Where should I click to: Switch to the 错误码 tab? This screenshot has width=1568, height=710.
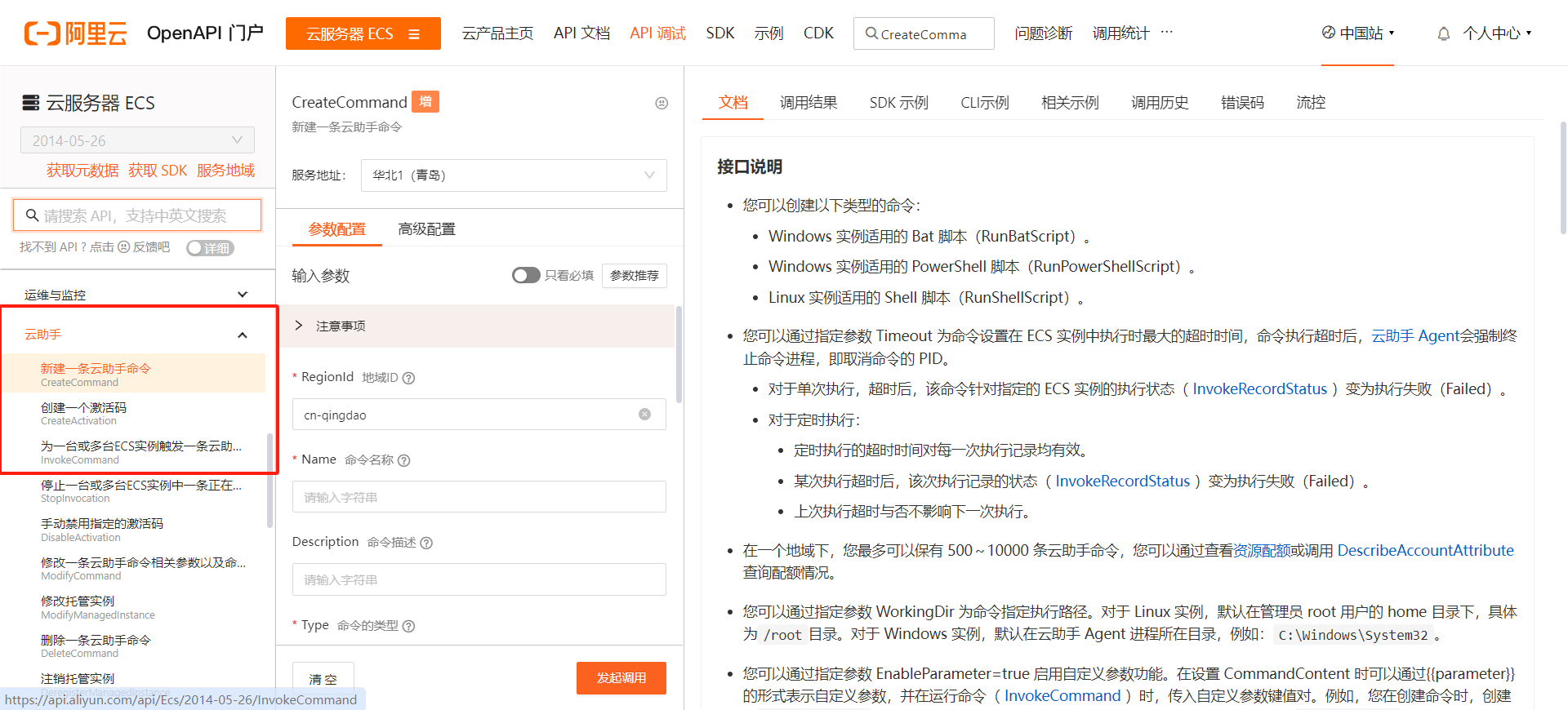click(x=1242, y=102)
